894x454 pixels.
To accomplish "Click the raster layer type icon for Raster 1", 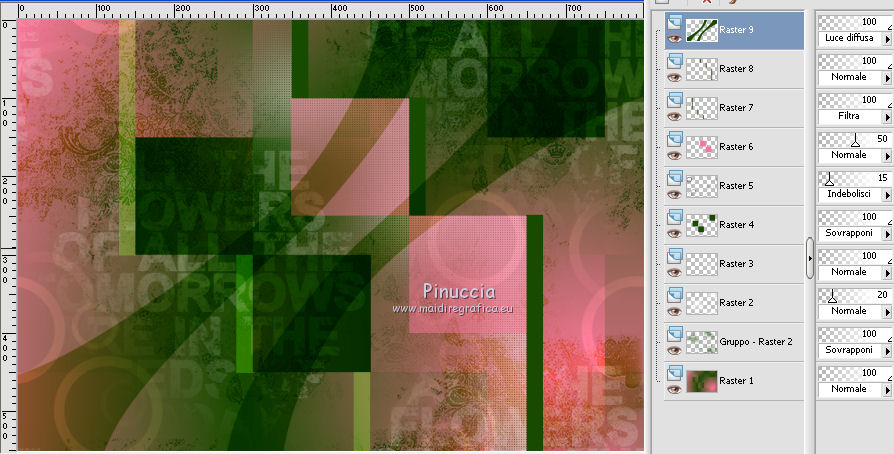I will (x=674, y=373).
